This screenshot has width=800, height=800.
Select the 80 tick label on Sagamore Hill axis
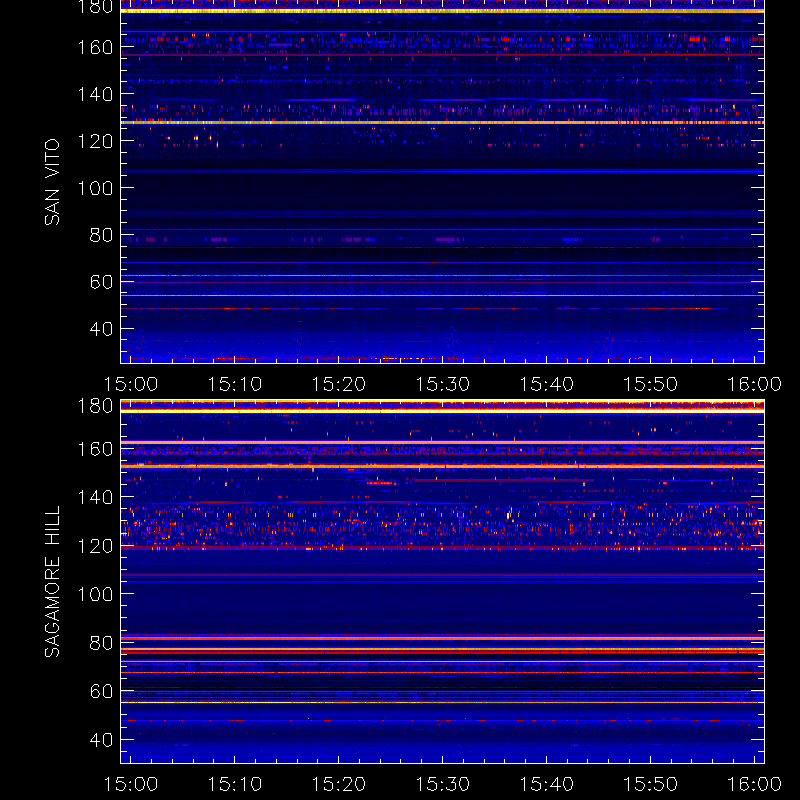[101, 643]
